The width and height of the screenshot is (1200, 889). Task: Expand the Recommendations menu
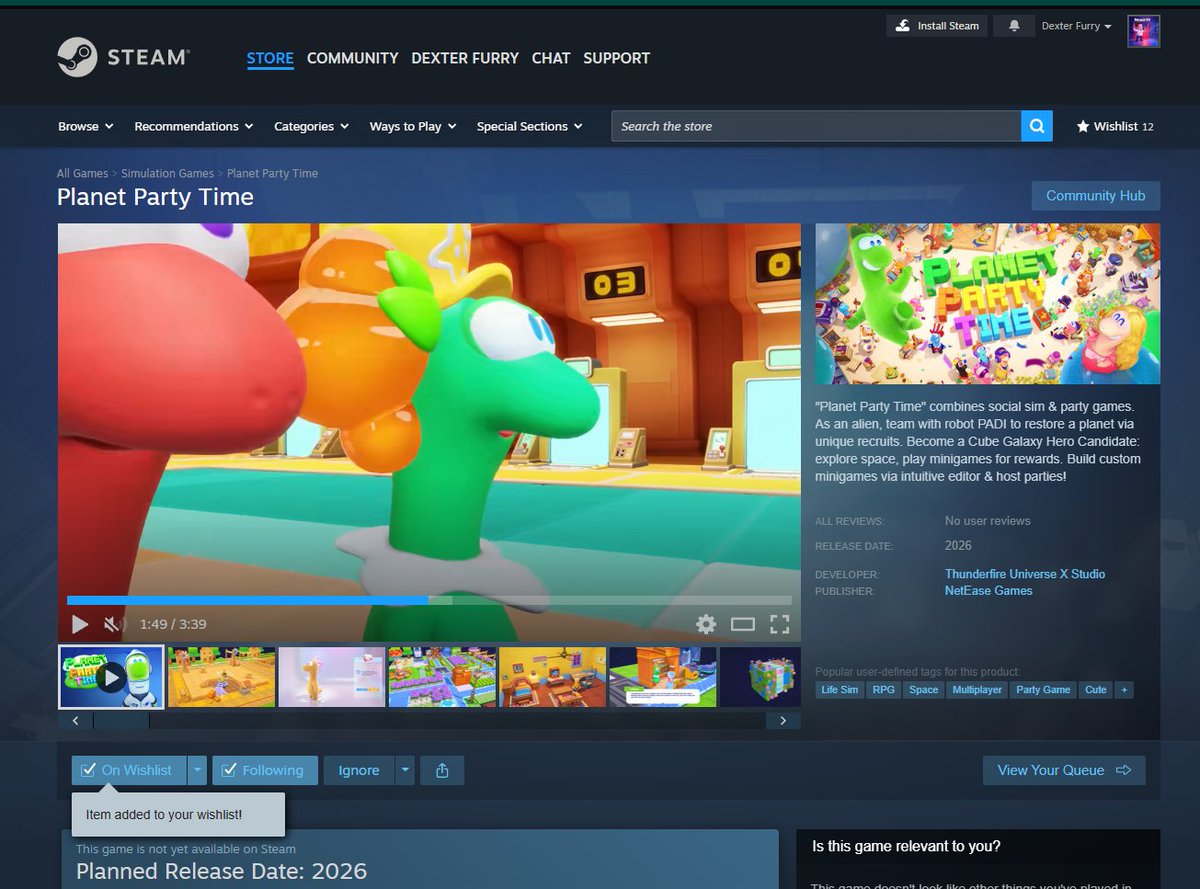pyautogui.click(x=194, y=126)
